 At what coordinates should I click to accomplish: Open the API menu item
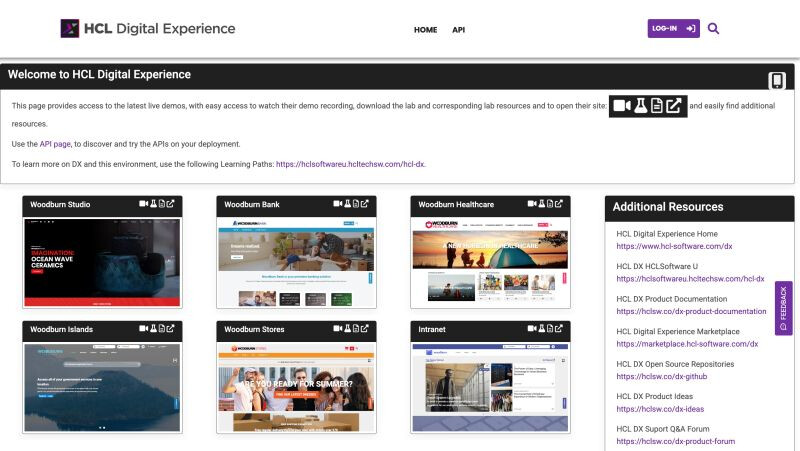point(458,30)
